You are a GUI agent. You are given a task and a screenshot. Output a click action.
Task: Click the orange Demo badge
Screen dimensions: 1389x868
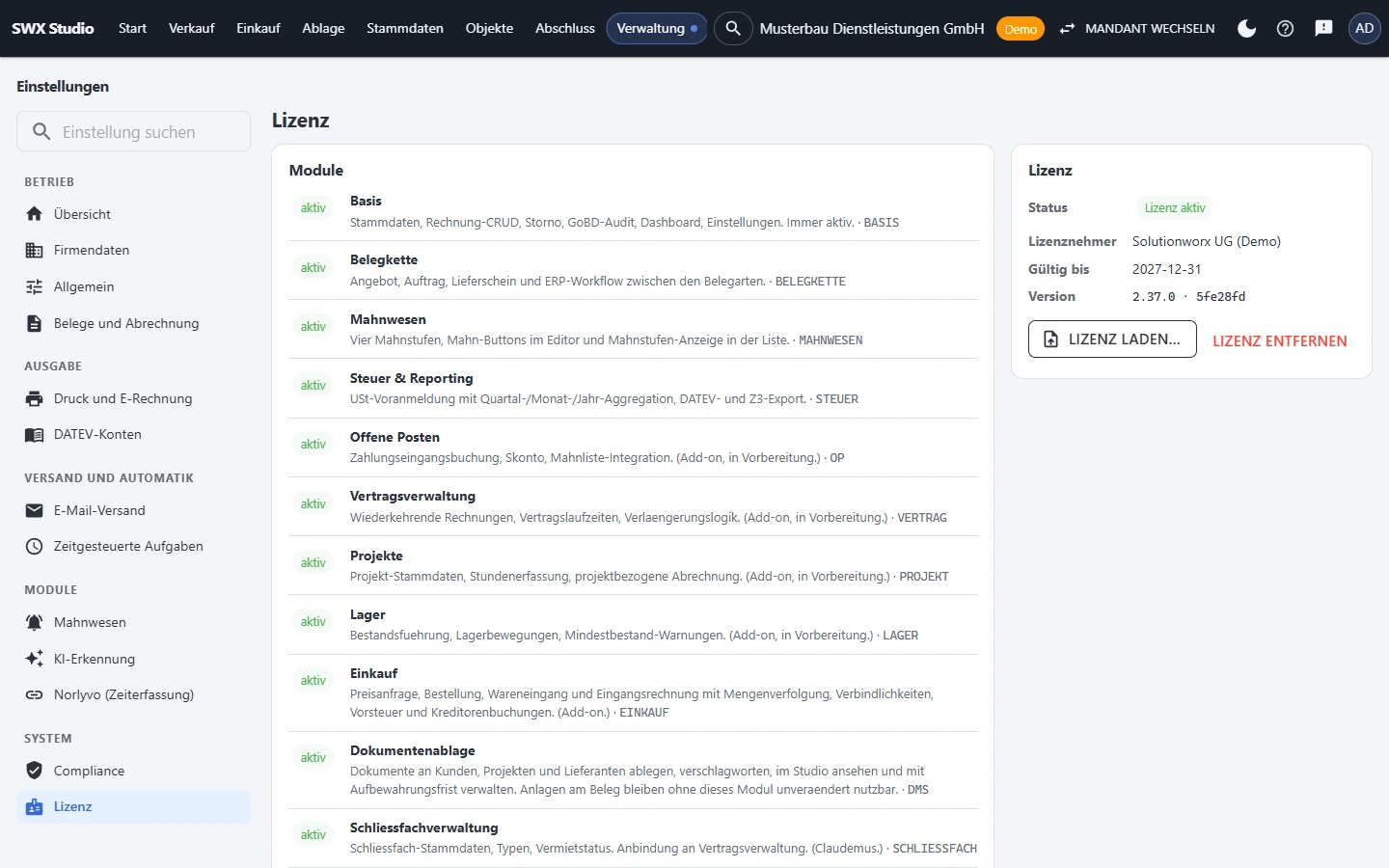(1021, 29)
